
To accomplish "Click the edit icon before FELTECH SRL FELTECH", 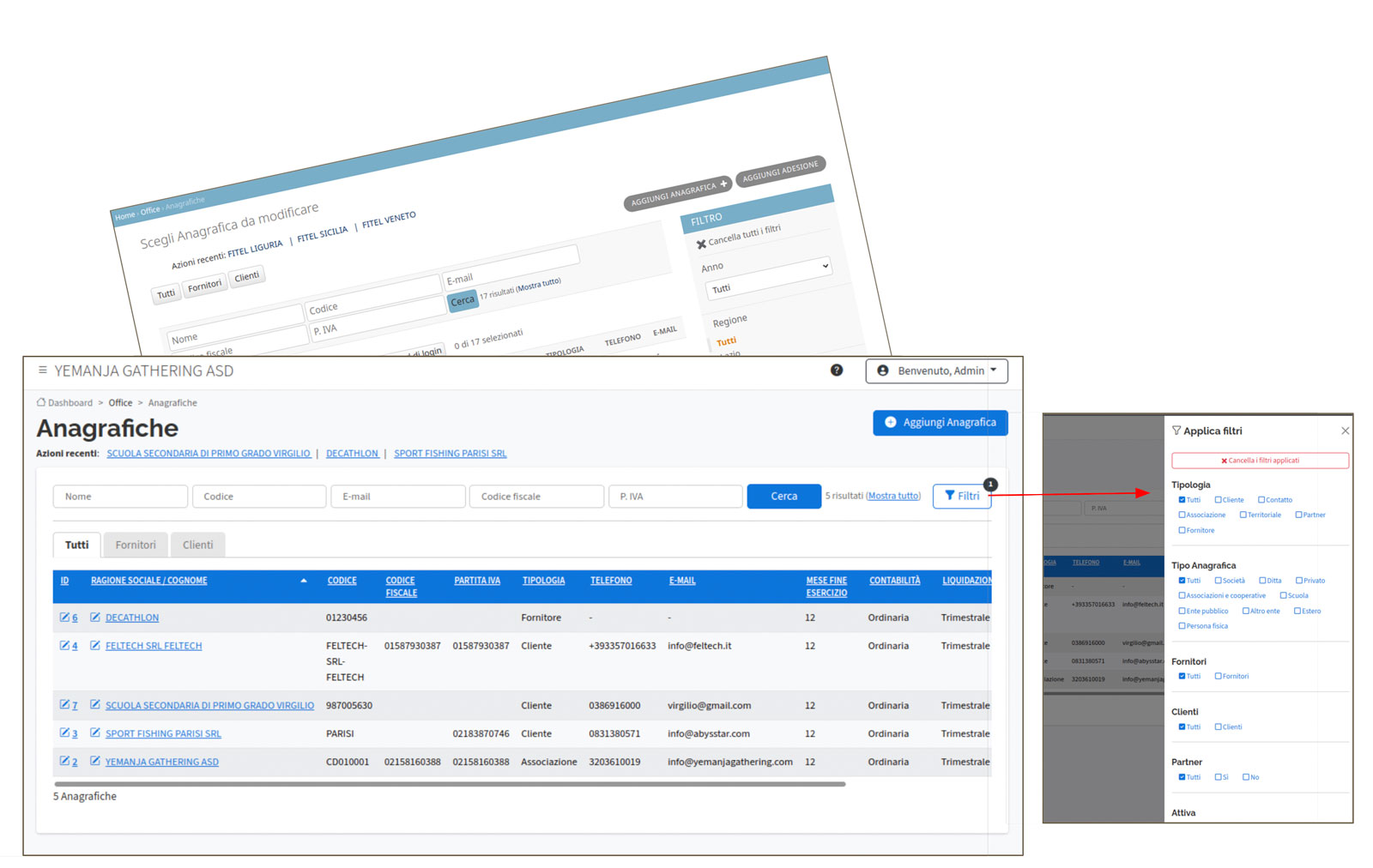I will coord(95,646).
